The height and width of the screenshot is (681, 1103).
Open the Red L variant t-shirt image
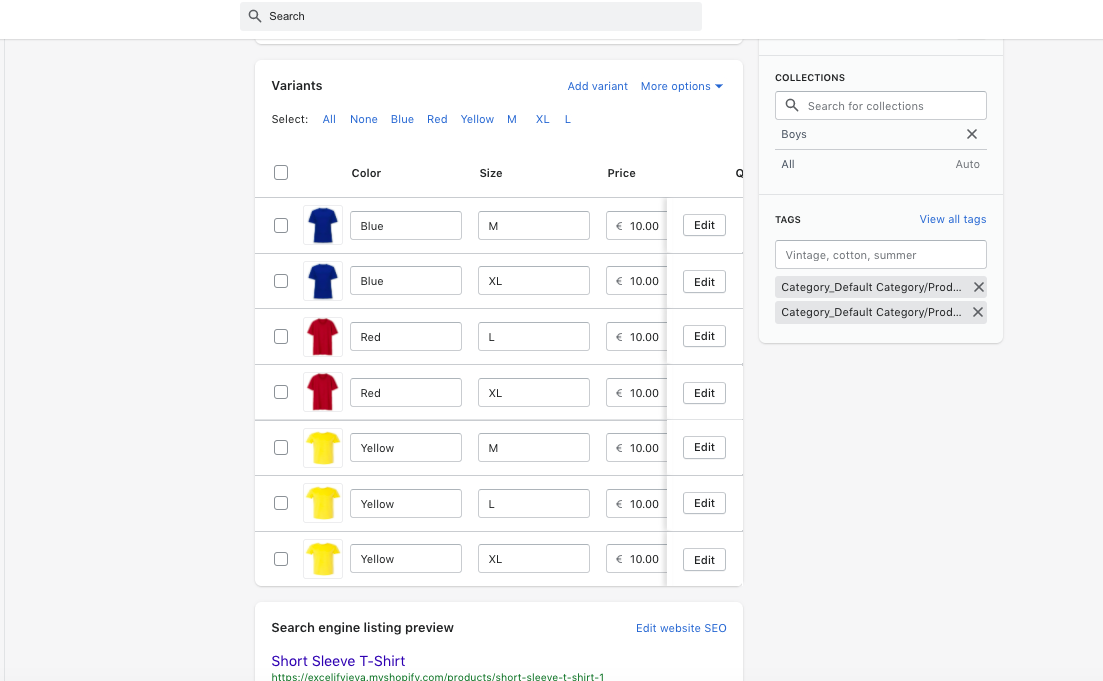pos(323,337)
